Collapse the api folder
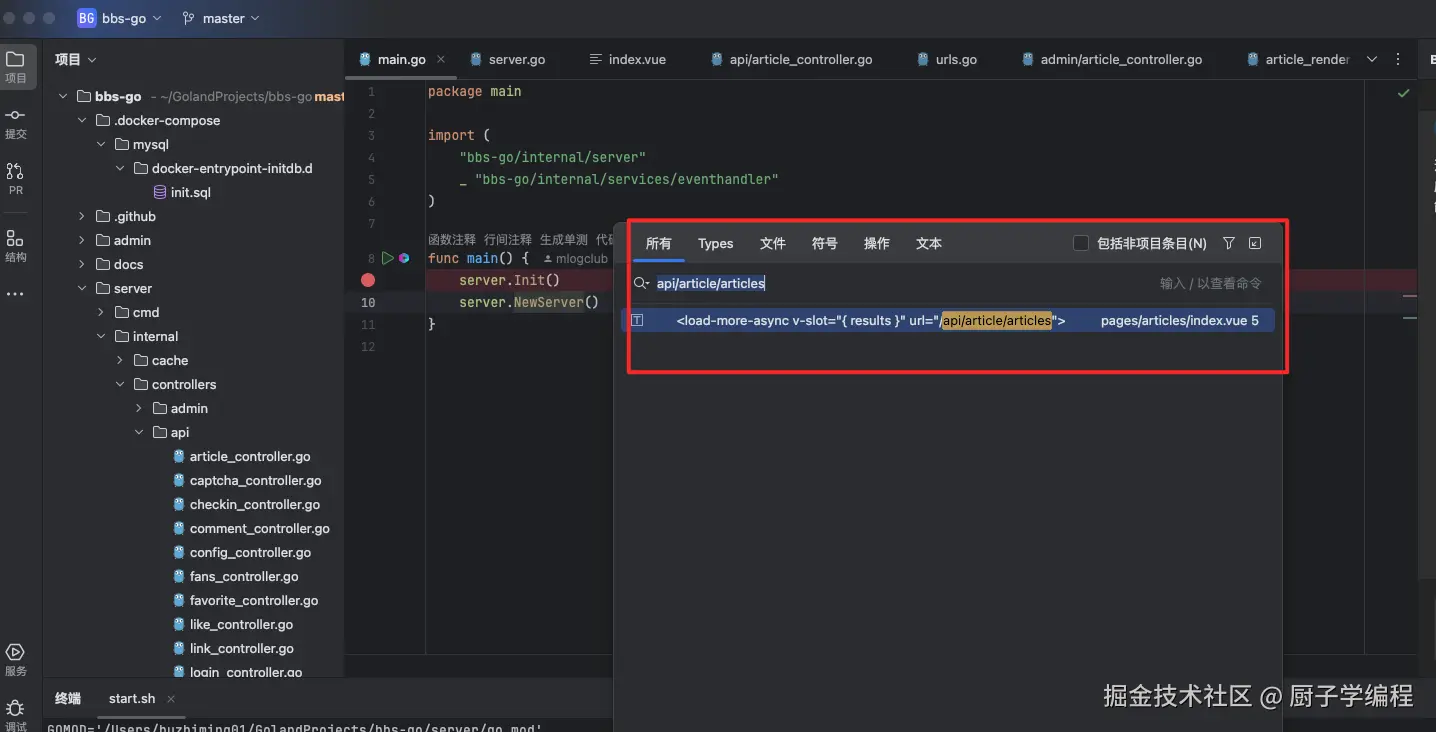Image resolution: width=1436 pixels, height=732 pixels. click(x=139, y=432)
